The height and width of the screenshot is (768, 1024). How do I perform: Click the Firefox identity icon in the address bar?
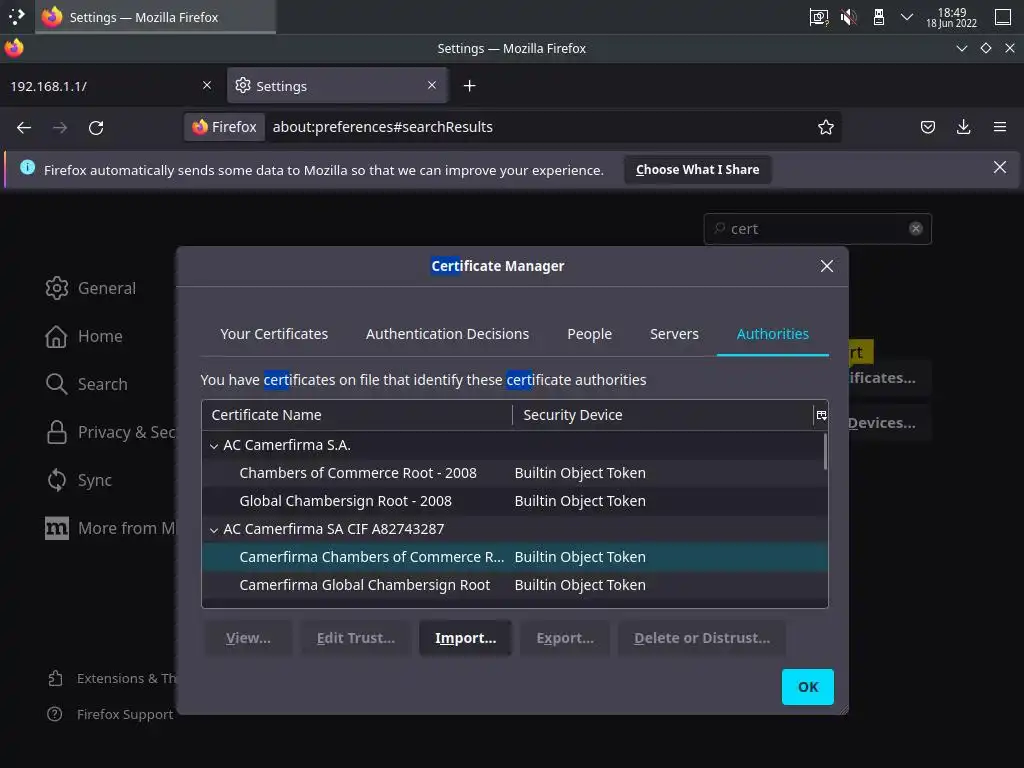coord(225,127)
